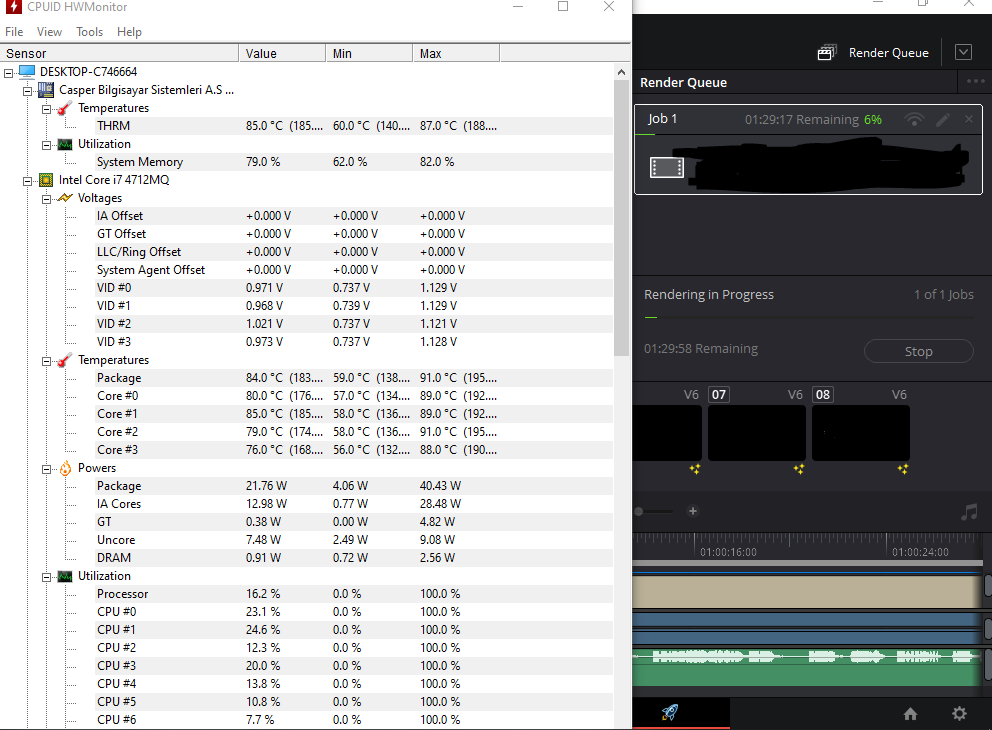Open the Tools menu in HWMonitor
This screenshot has width=992, height=730.
pyautogui.click(x=89, y=32)
